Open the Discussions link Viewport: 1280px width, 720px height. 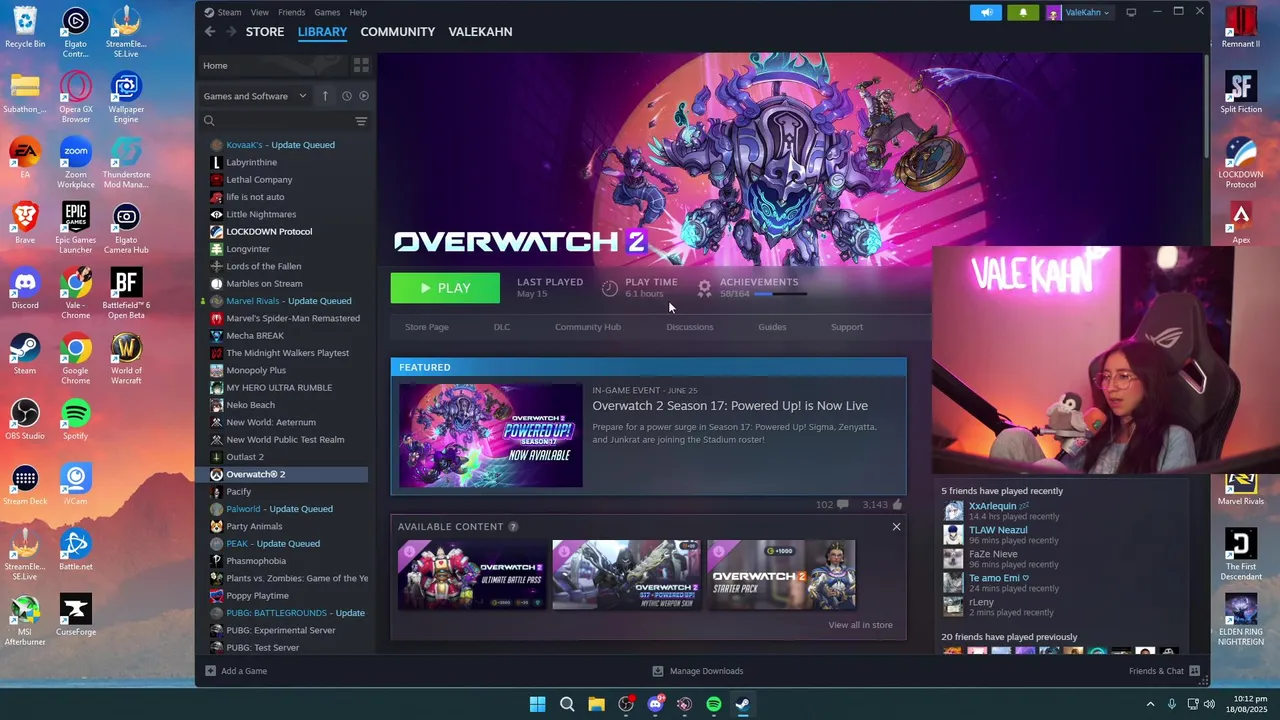point(690,327)
